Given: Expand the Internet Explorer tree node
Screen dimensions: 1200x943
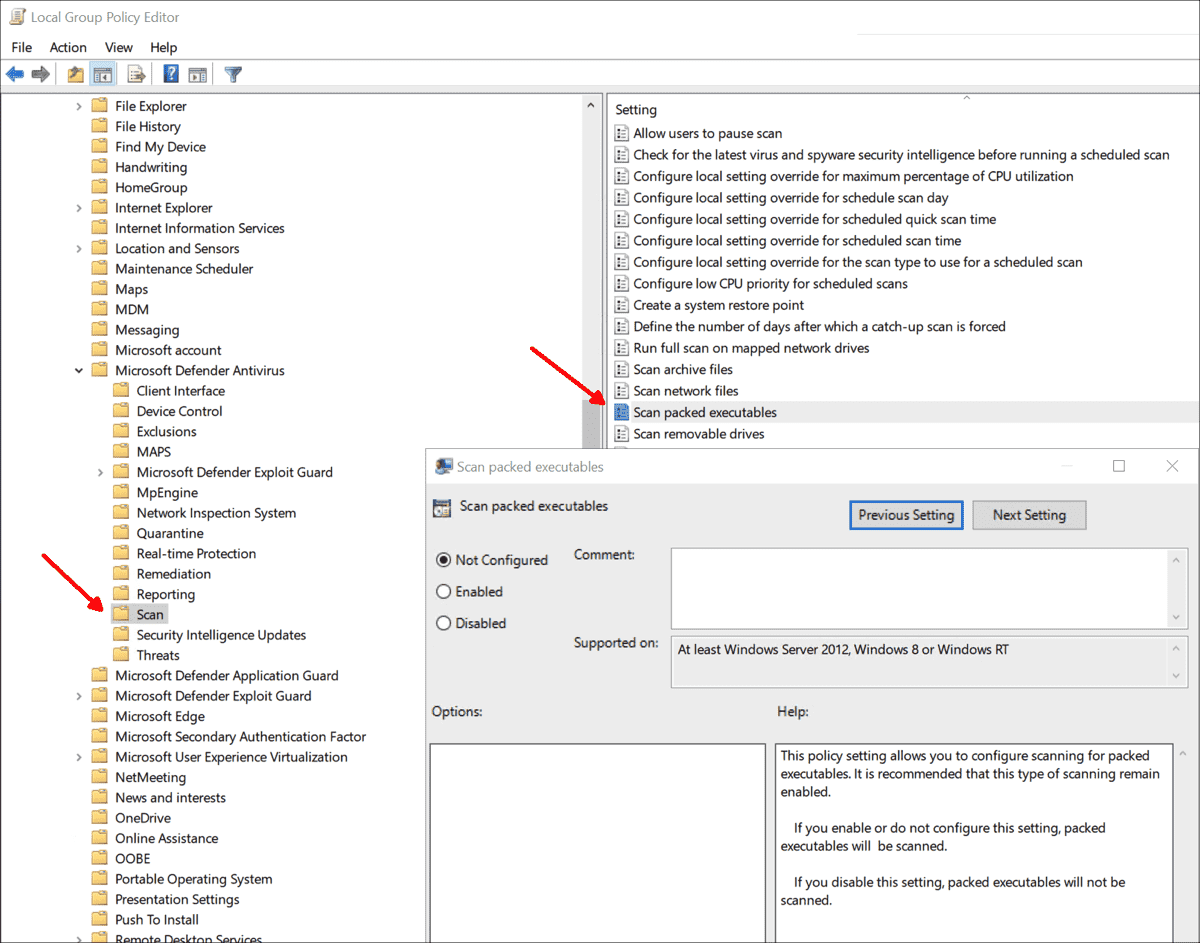Looking at the screenshot, I should (x=79, y=207).
